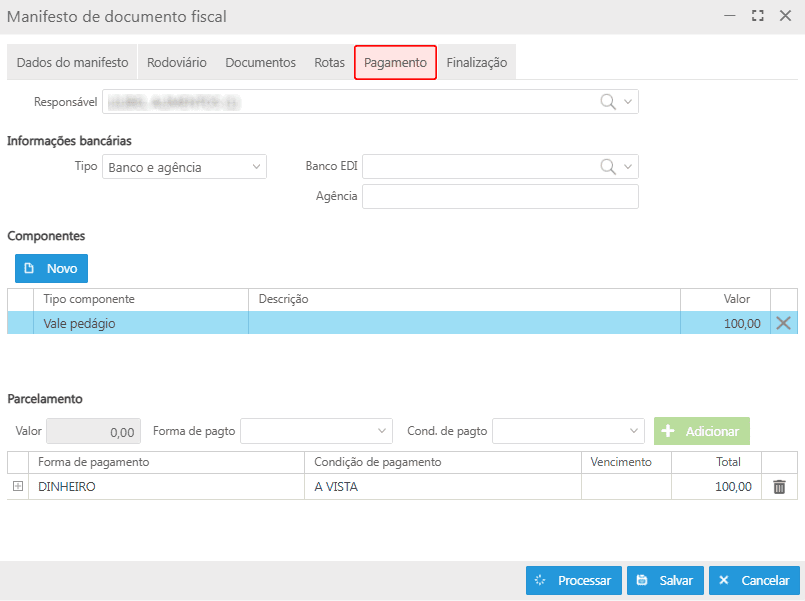Click the Novo component button

click(x=51, y=269)
